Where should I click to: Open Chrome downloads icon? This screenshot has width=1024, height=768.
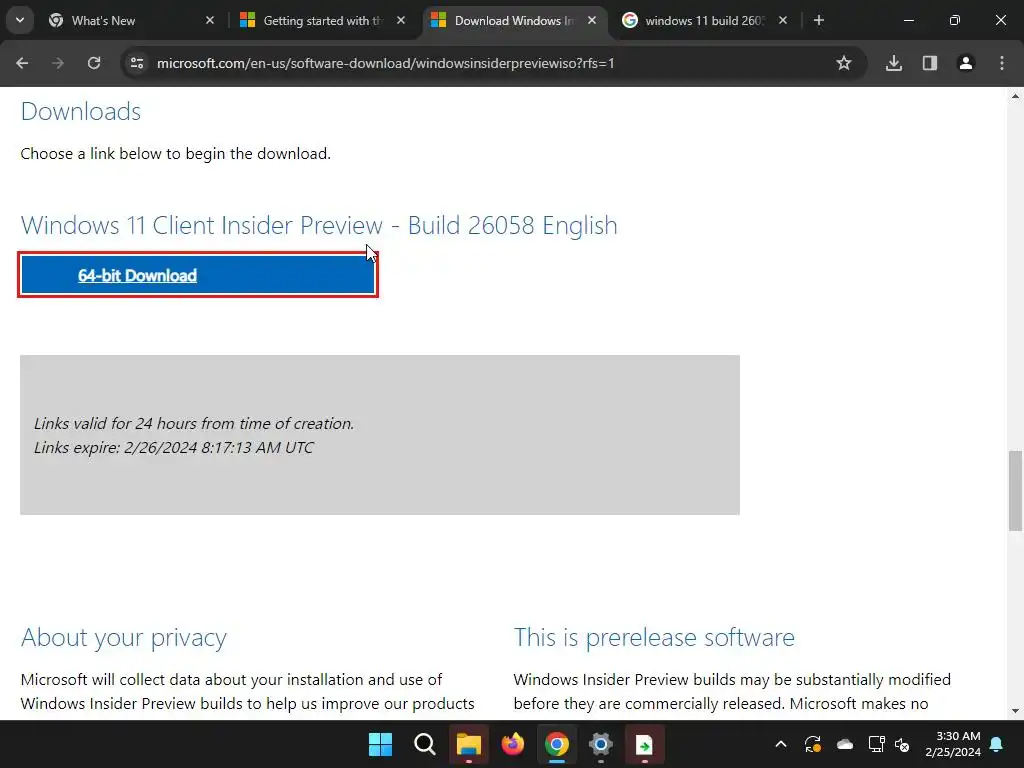coord(893,63)
